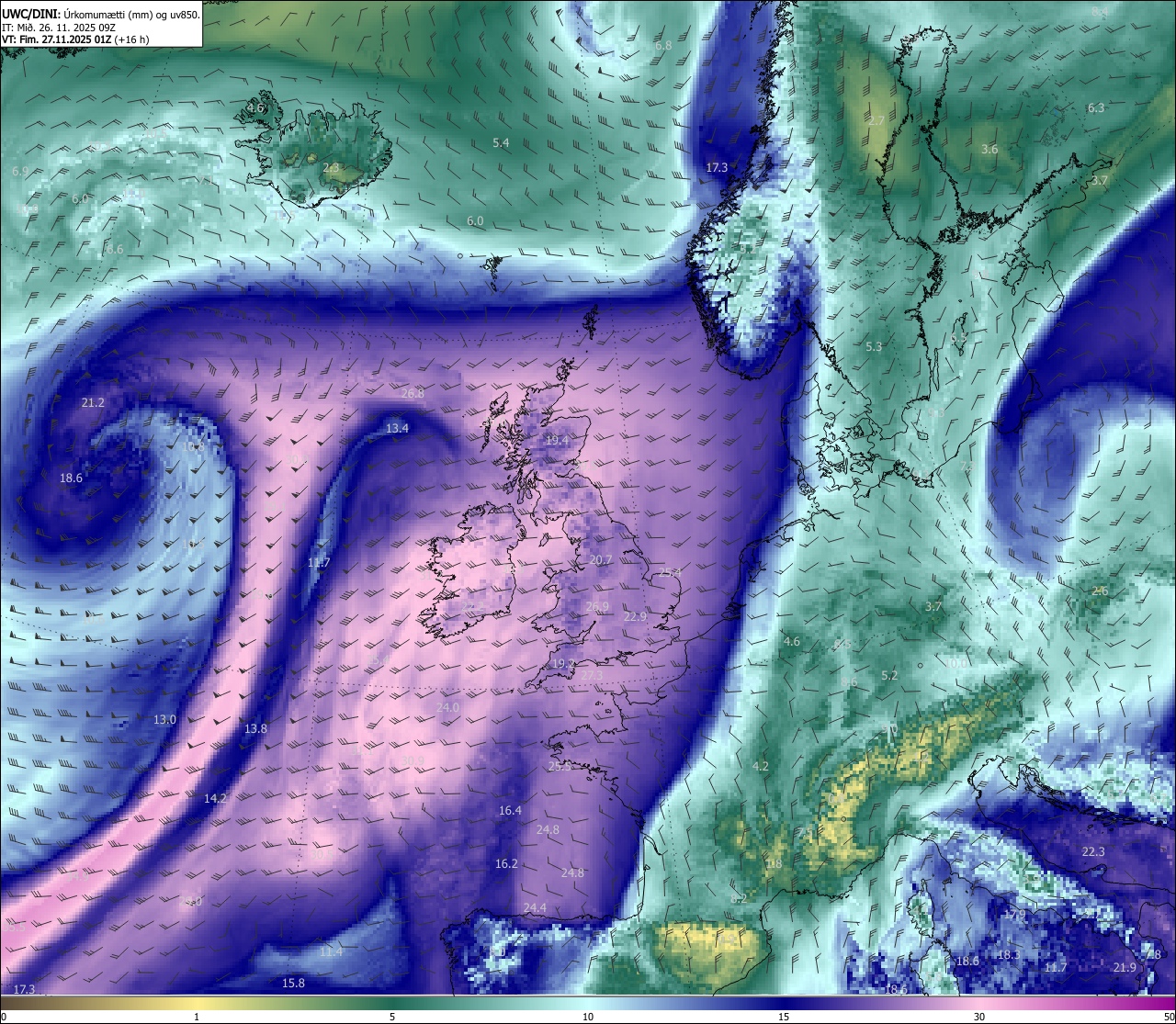Select the 21.9 value label
Screen dimensions: 1176x1024
tap(1125, 968)
